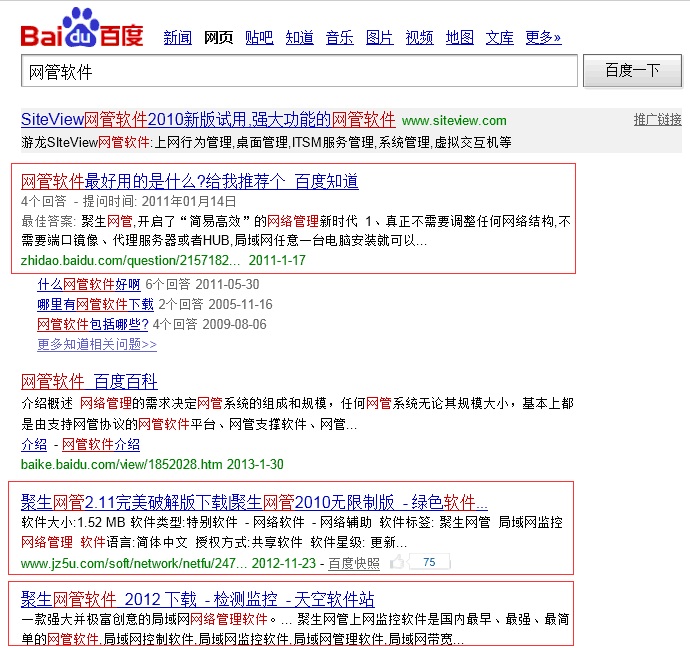Open the 哪里有网管软件下载 question
This screenshot has width=690, height=648.
click(x=95, y=304)
